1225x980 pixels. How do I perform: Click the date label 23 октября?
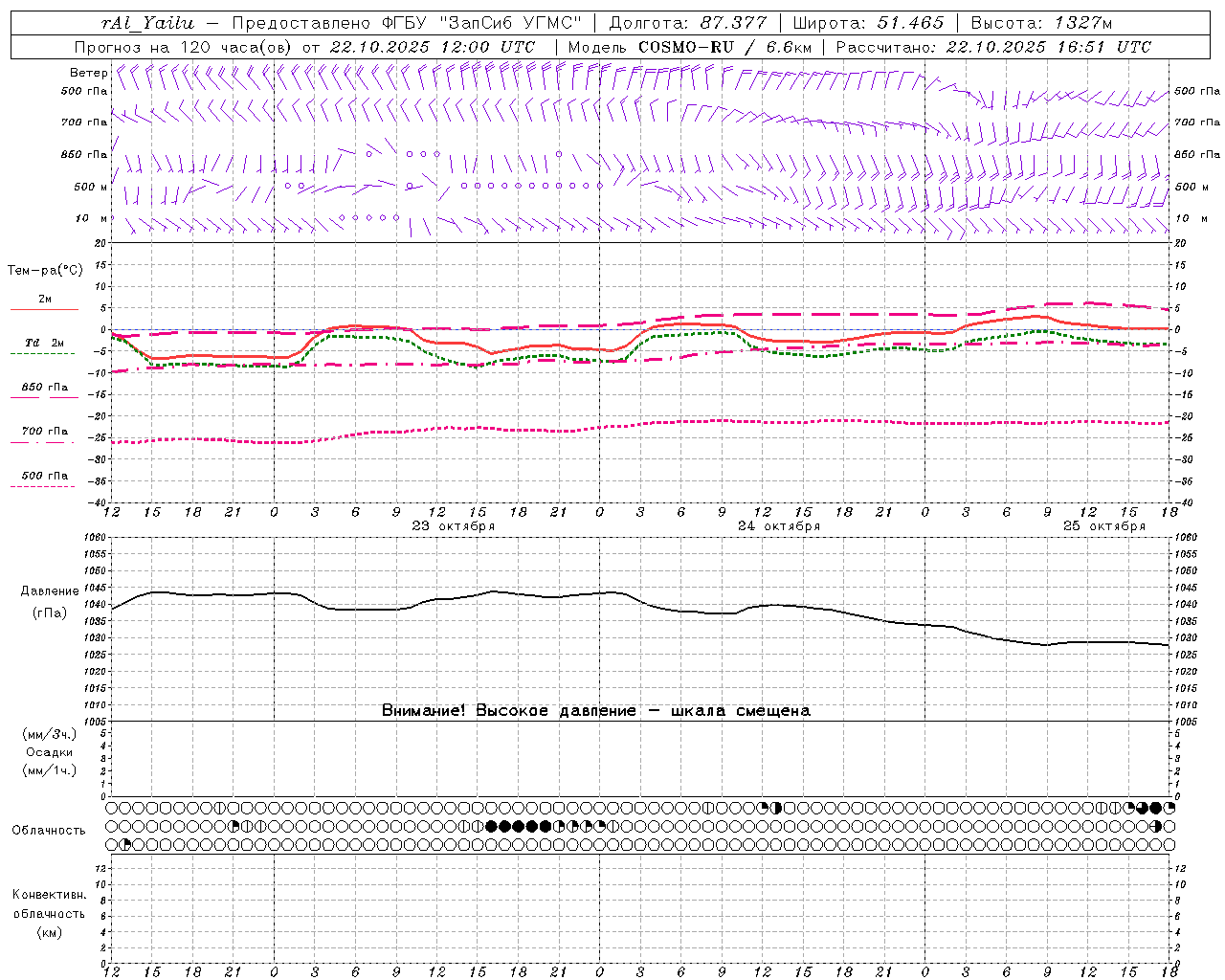coord(454,526)
